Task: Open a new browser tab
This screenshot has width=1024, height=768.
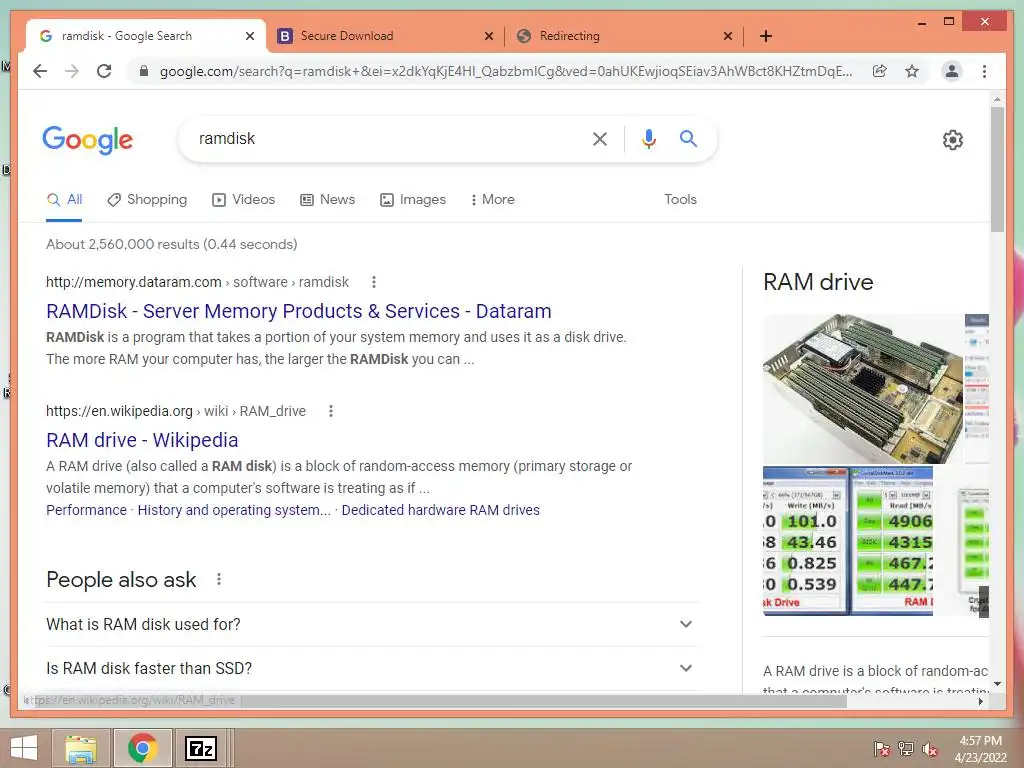Action: tap(766, 36)
